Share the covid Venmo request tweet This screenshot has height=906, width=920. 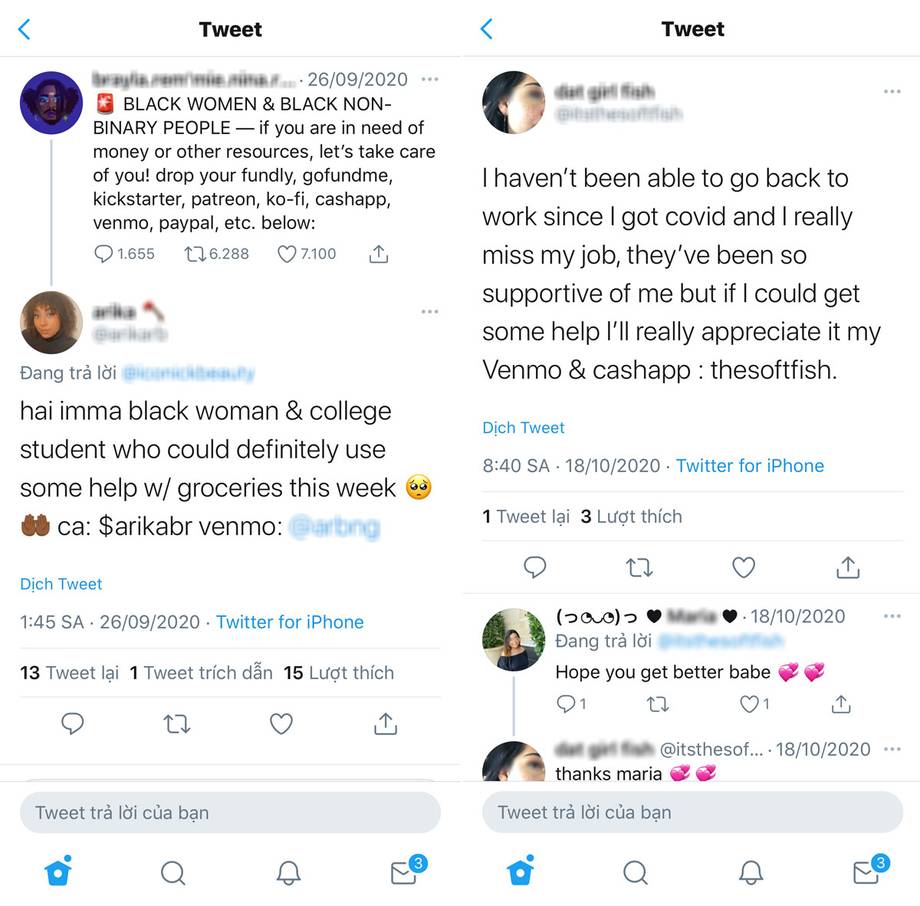(847, 567)
